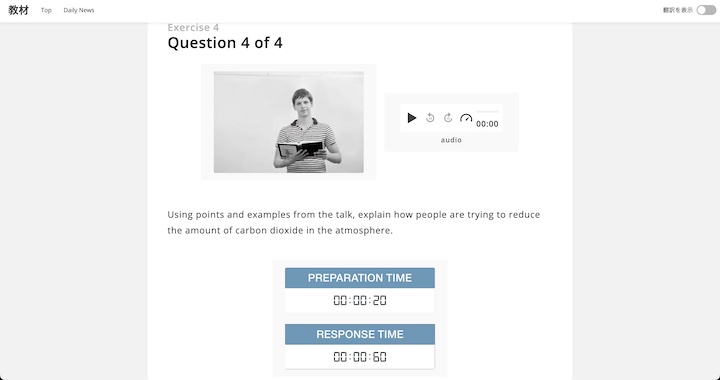Click the photo of man holding book
This screenshot has width=720, height=380.
point(288,122)
